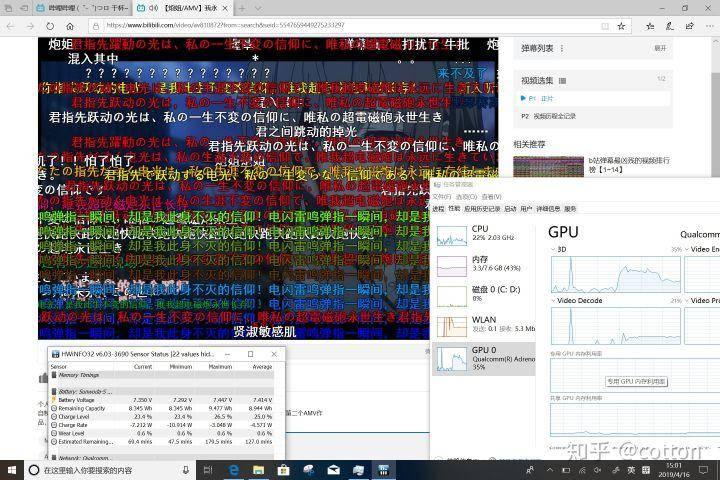Open the Mail app from the taskbar

[333, 470]
